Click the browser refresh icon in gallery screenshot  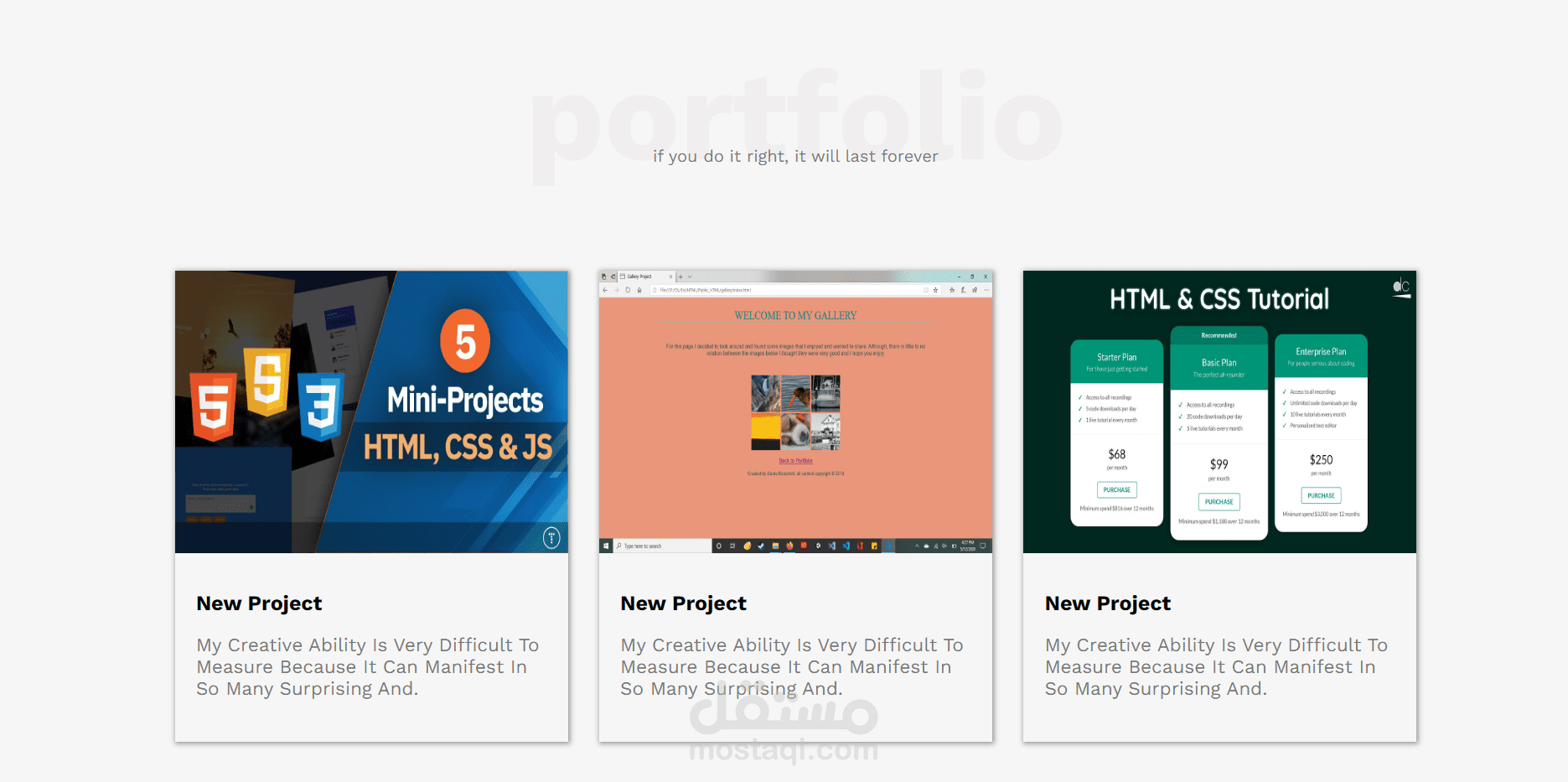click(628, 290)
